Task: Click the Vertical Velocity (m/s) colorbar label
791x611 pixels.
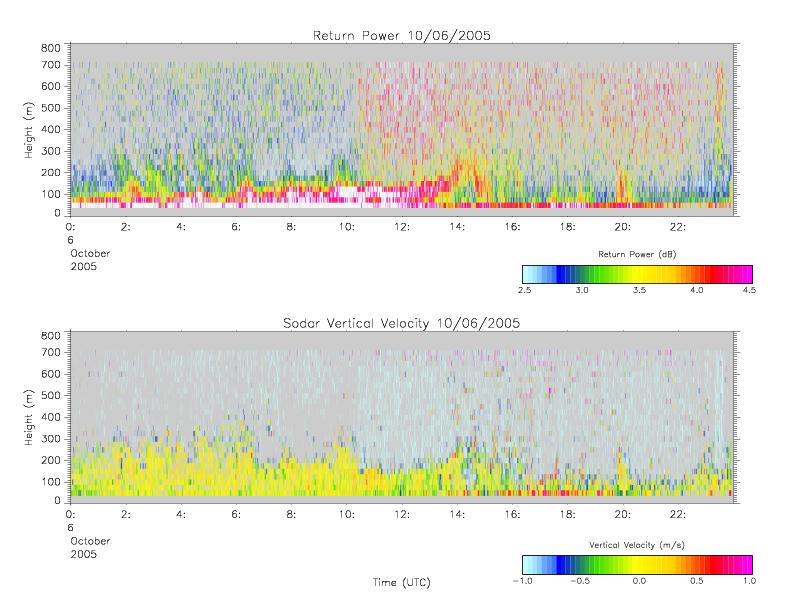Action: [x=637, y=545]
